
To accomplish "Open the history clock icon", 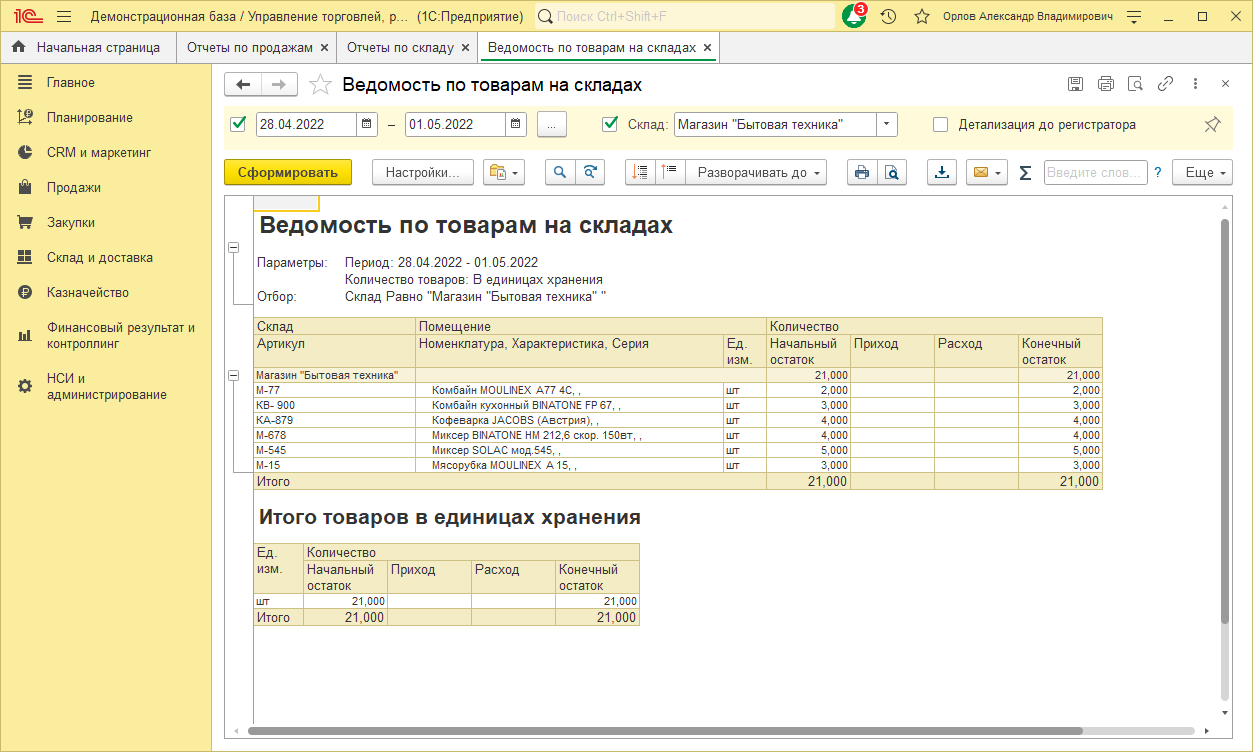I will [888, 17].
